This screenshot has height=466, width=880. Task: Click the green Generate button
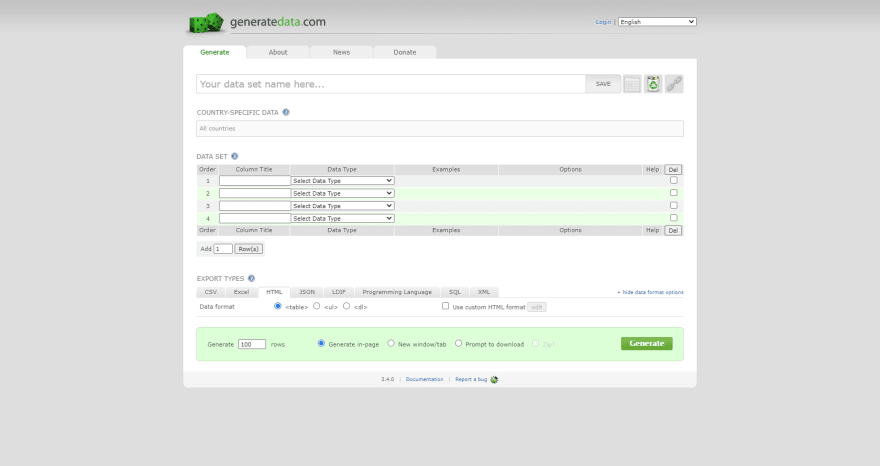coord(647,344)
